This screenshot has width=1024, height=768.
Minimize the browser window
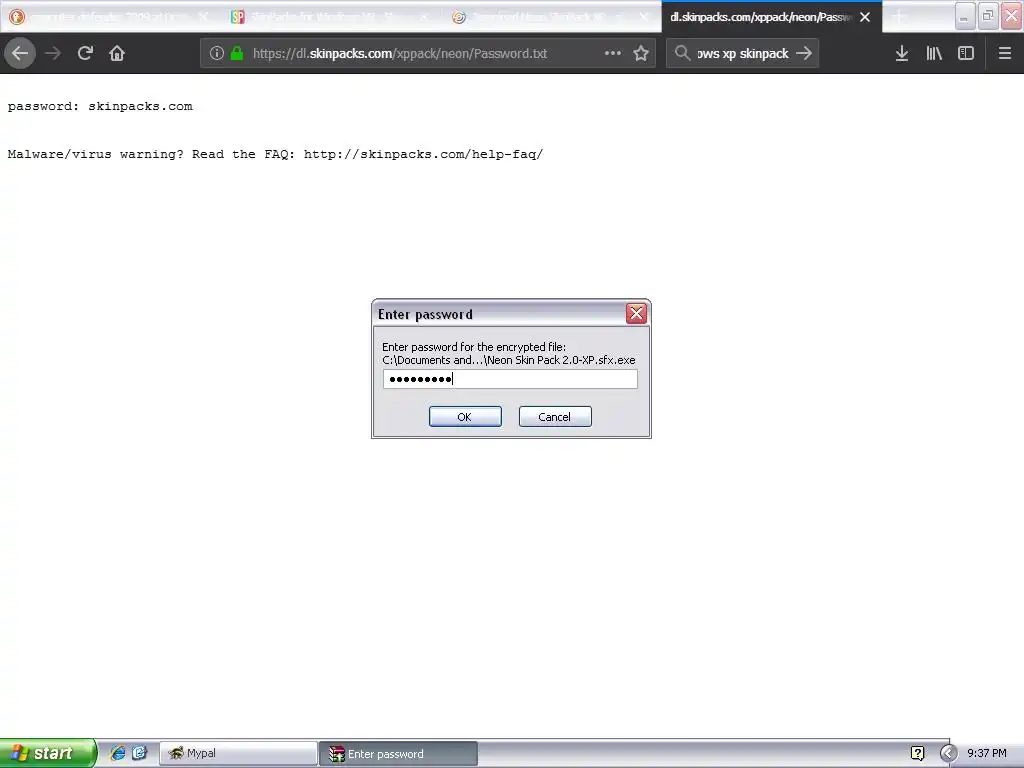(965, 16)
